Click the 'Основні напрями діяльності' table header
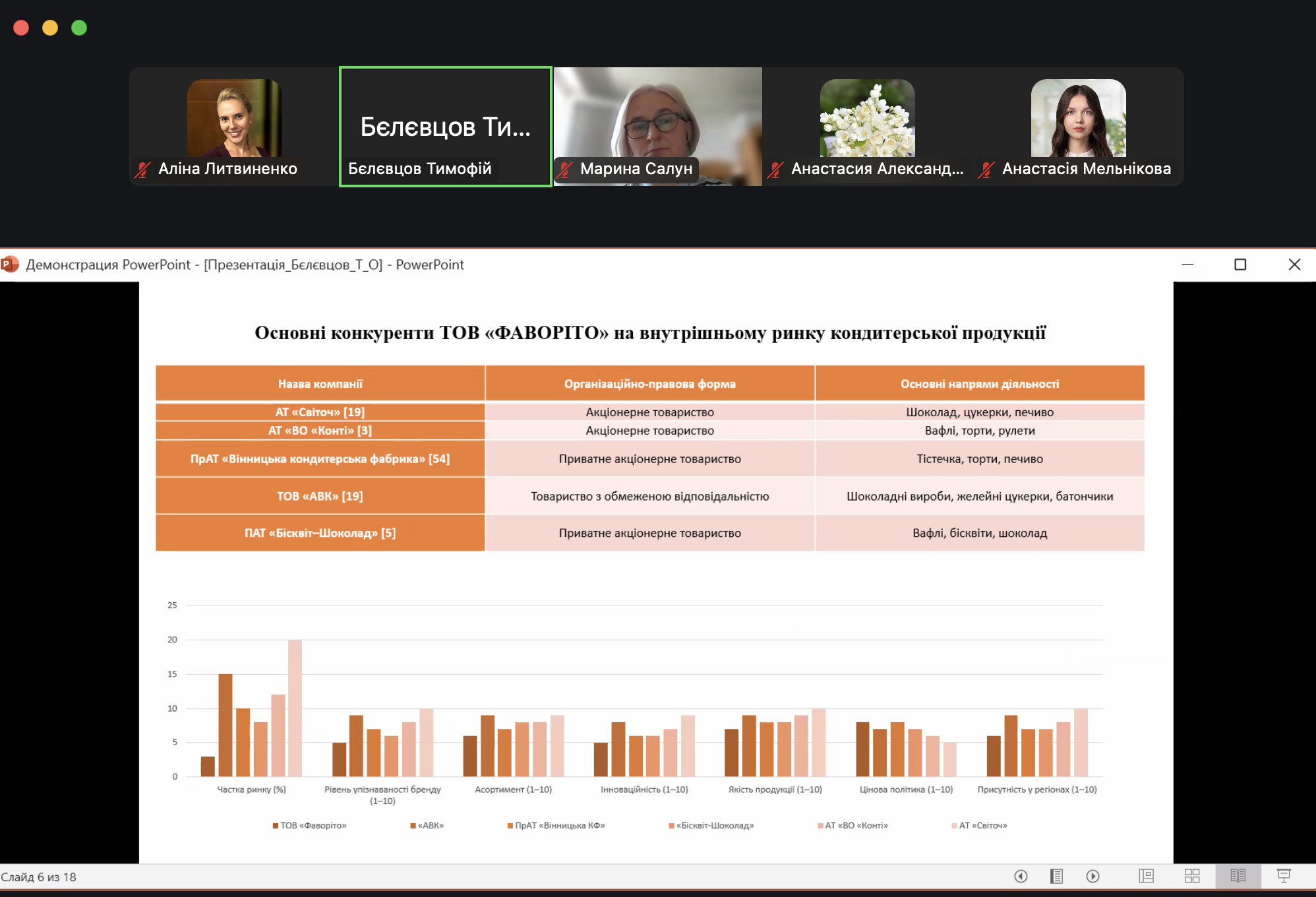The width and height of the screenshot is (1316, 897). [x=980, y=384]
